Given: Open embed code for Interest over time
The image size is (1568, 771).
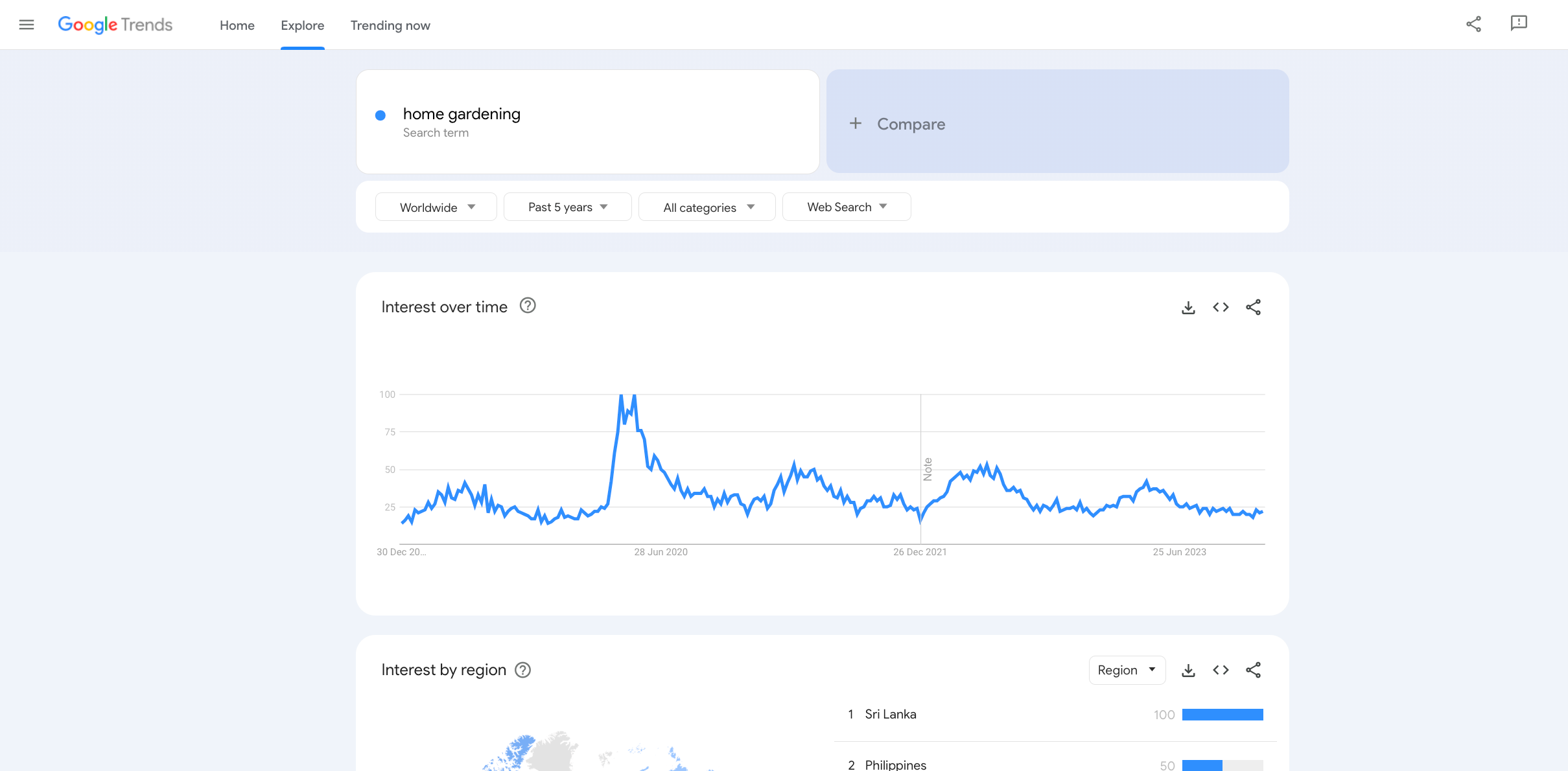Looking at the screenshot, I should tap(1221, 308).
